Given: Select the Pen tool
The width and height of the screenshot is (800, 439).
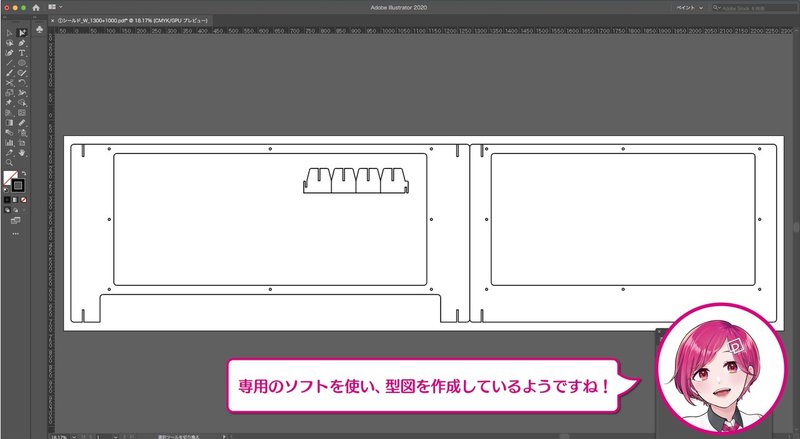Looking at the screenshot, I should pyautogui.click(x=22, y=43).
